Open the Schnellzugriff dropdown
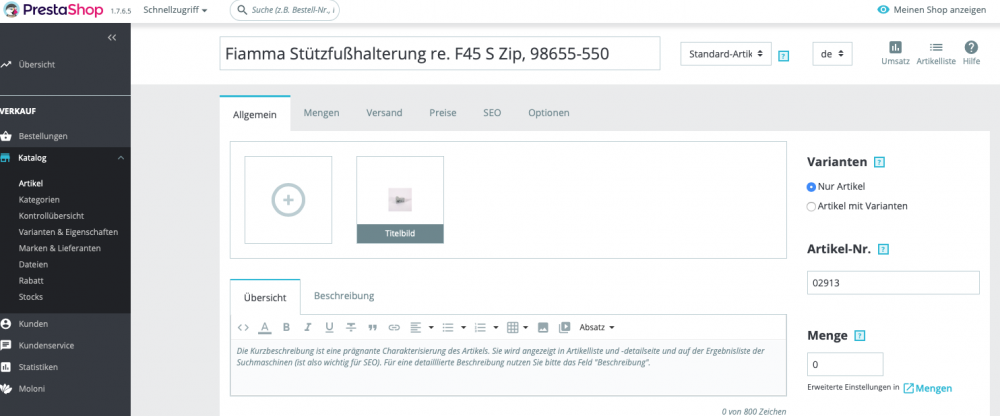Screen dimensions: 1000x416 click(175, 10)
